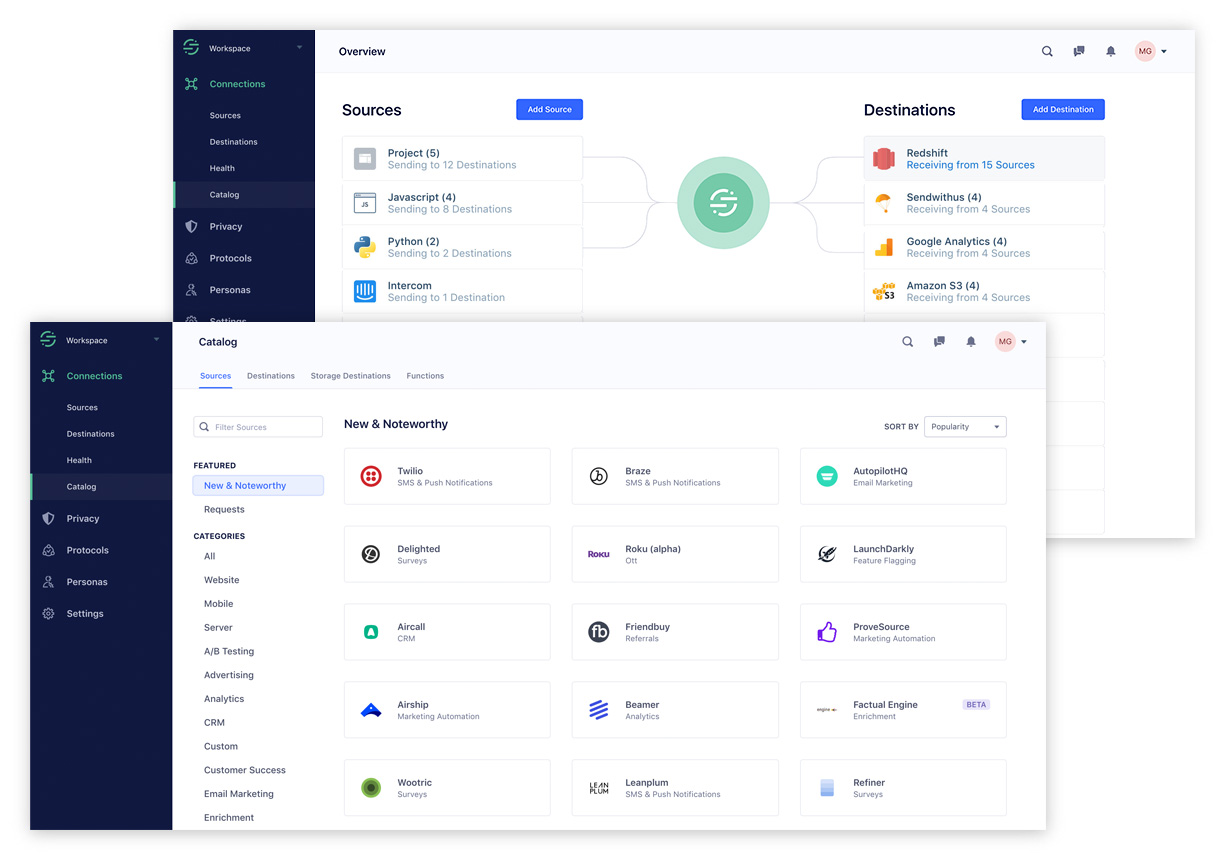Open the Sort By Popularity dropdown

[965, 427]
